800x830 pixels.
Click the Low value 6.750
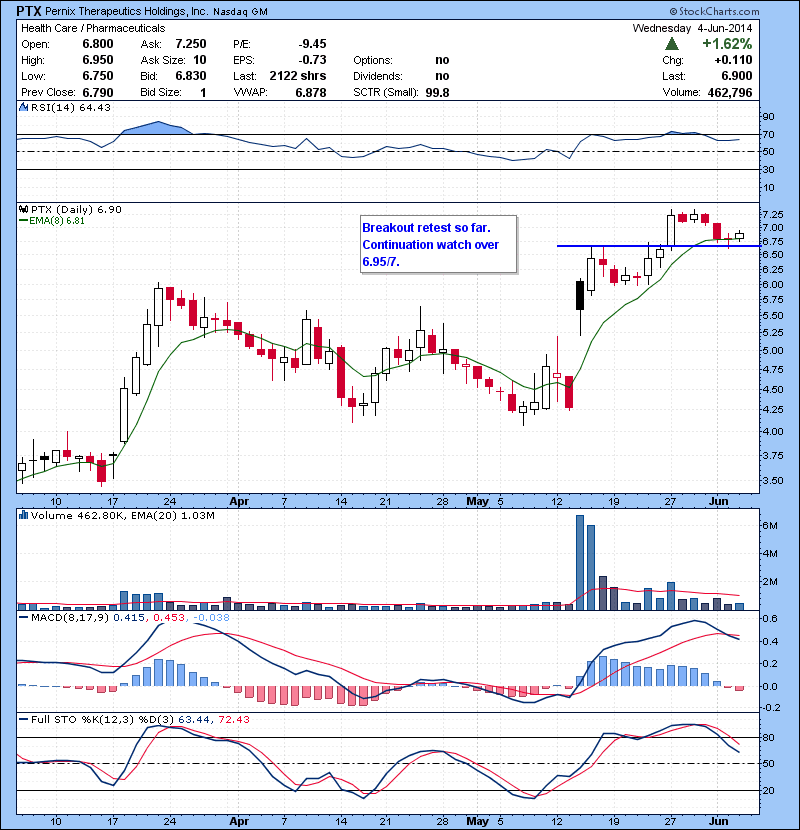[x=98, y=76]
